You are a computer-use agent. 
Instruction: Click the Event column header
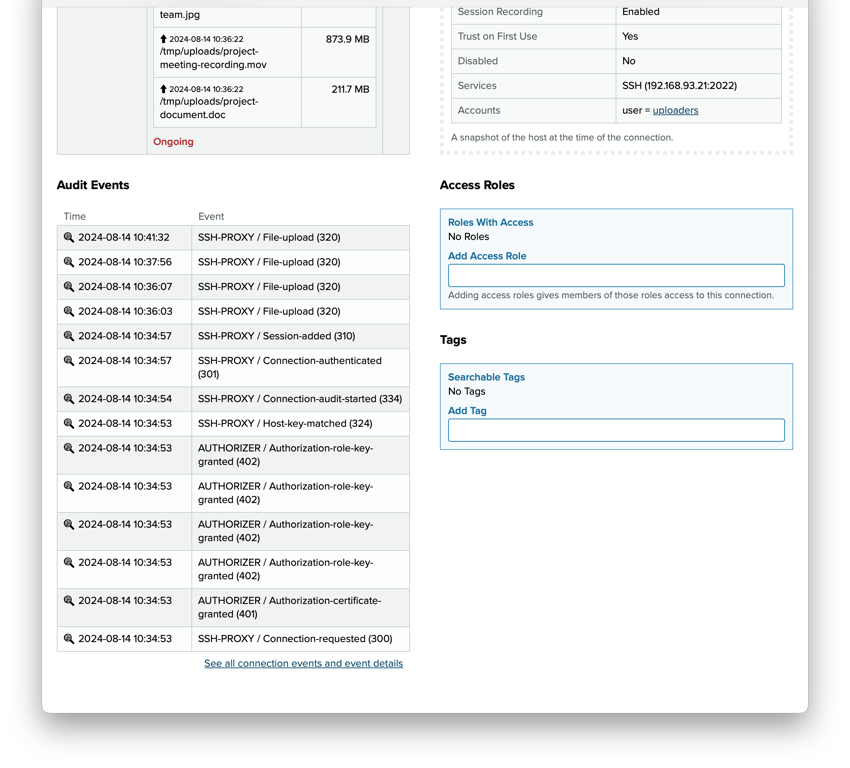[211, 216]
